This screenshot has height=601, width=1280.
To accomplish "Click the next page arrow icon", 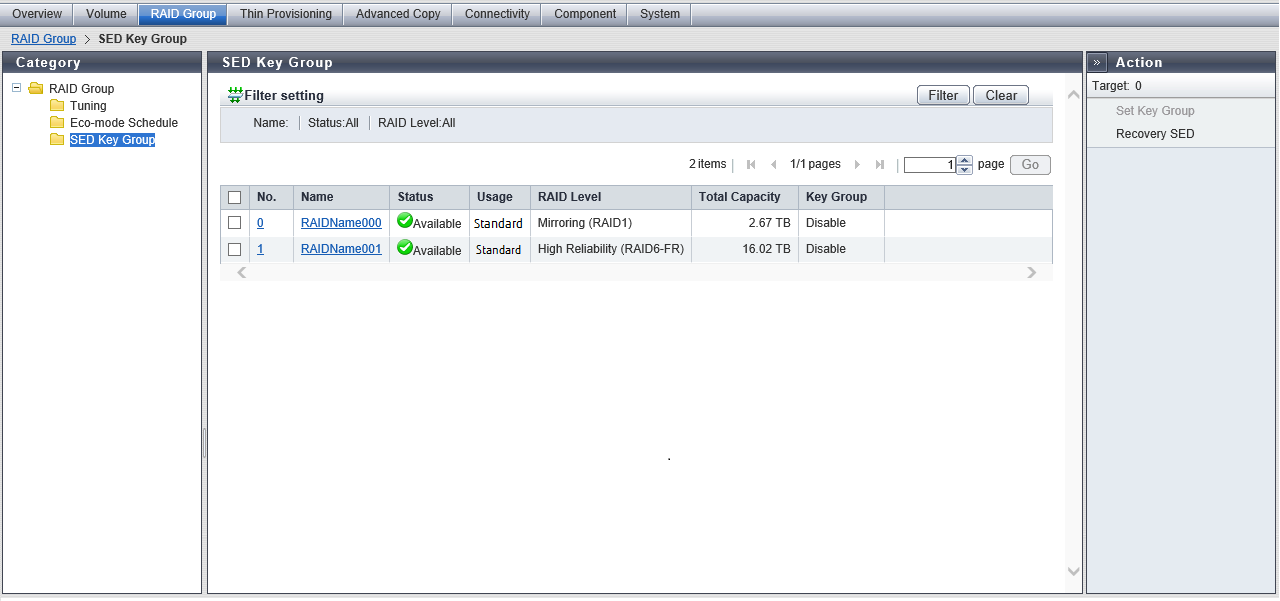I will click(857, 165).
